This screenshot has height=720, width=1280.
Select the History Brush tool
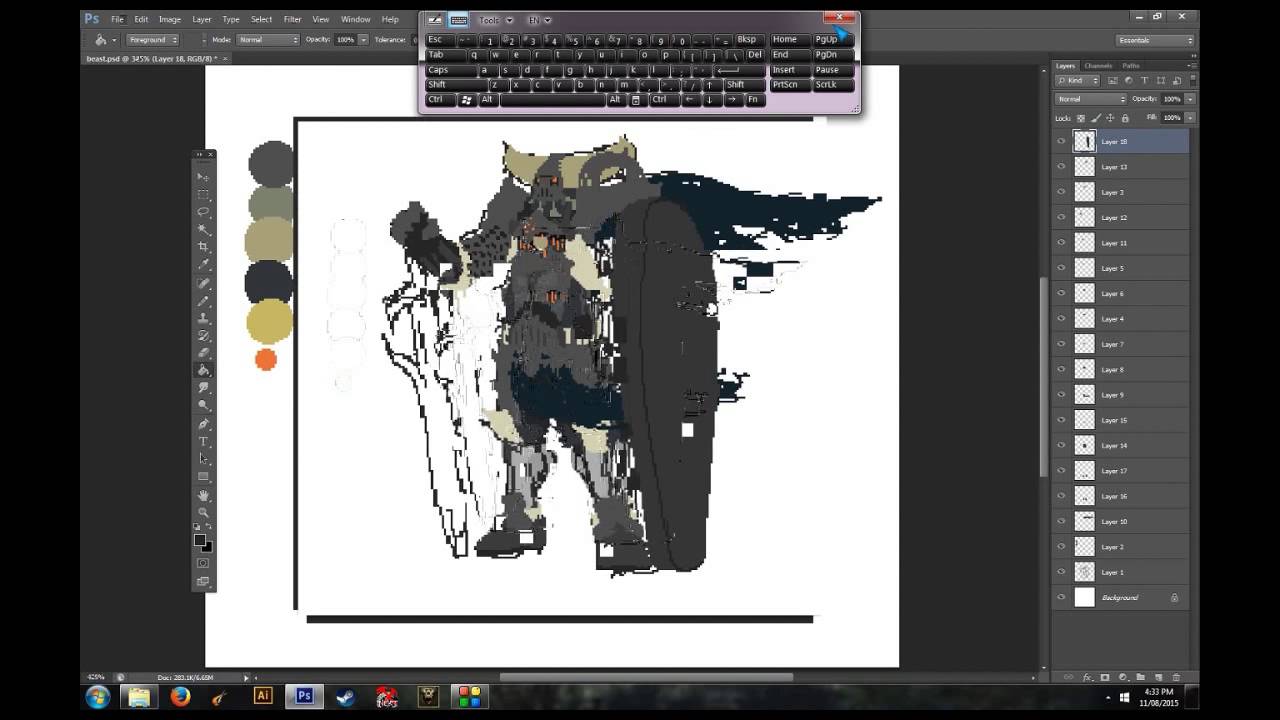[203, 336]
